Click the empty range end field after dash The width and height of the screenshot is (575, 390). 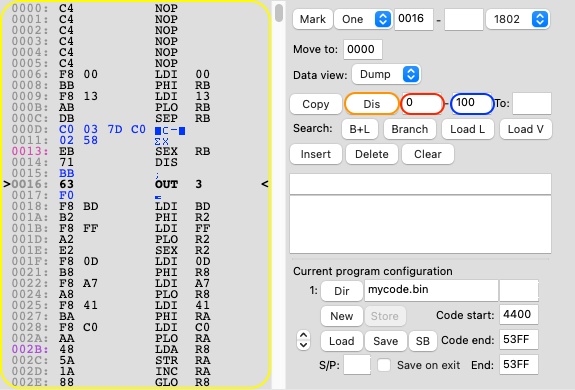[464, 19]
